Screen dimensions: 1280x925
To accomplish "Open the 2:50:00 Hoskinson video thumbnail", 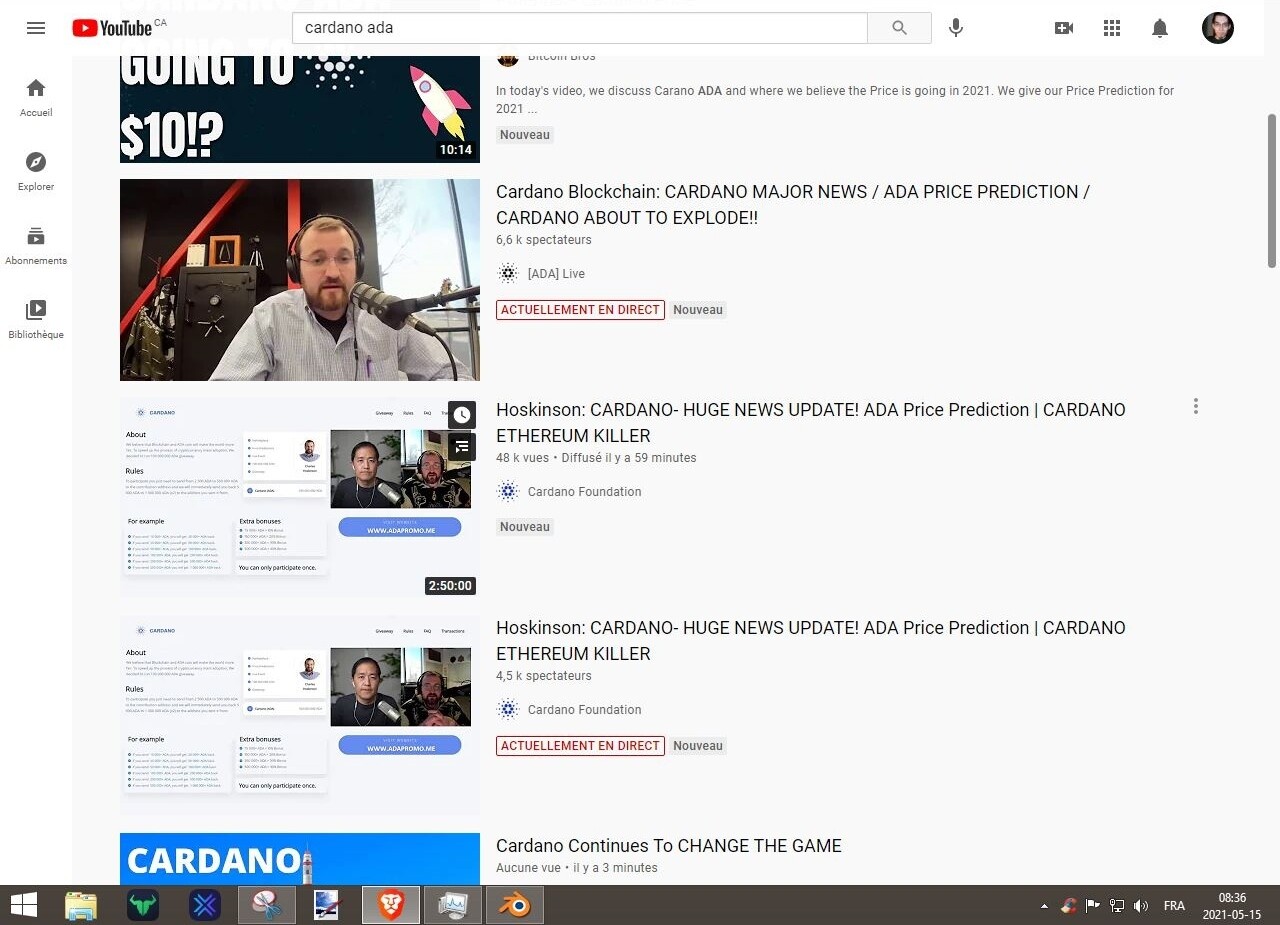I will pos(300,498).
